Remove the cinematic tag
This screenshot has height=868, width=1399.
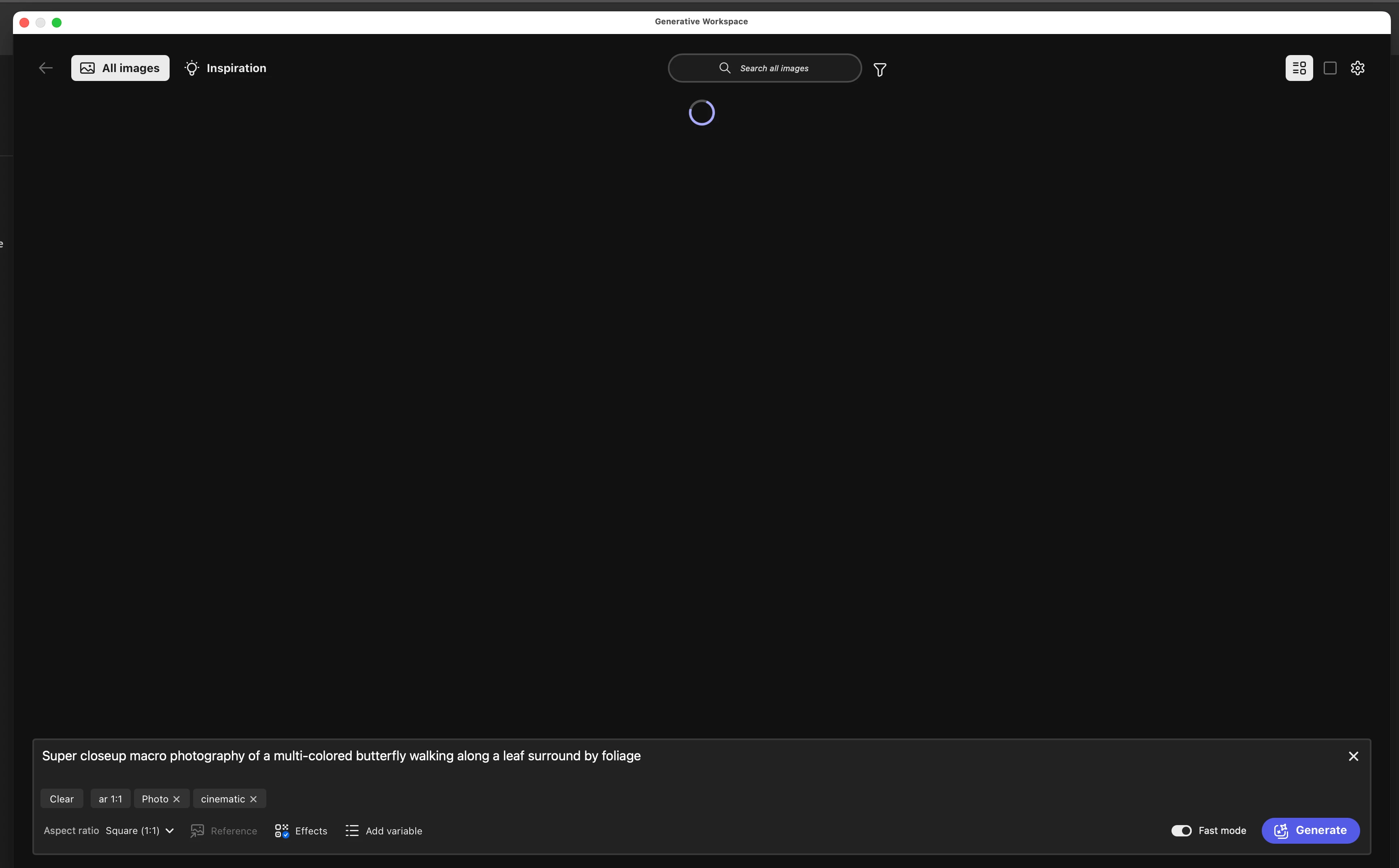(254, 799)
